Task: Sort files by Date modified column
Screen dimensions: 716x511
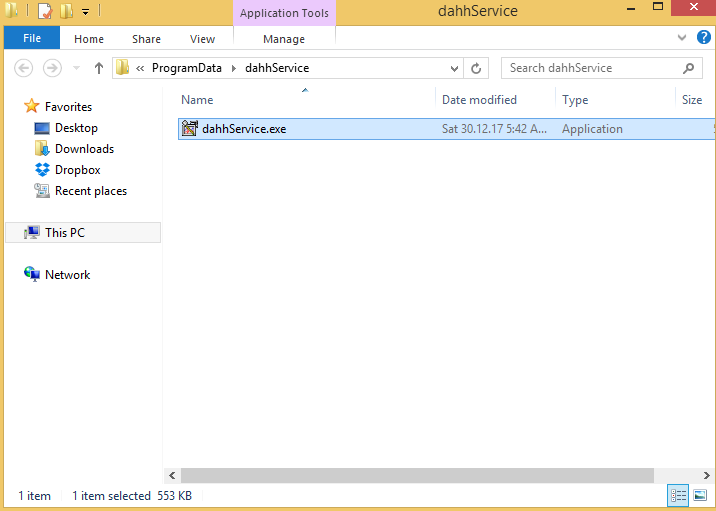Action: (x=480, y=100)
